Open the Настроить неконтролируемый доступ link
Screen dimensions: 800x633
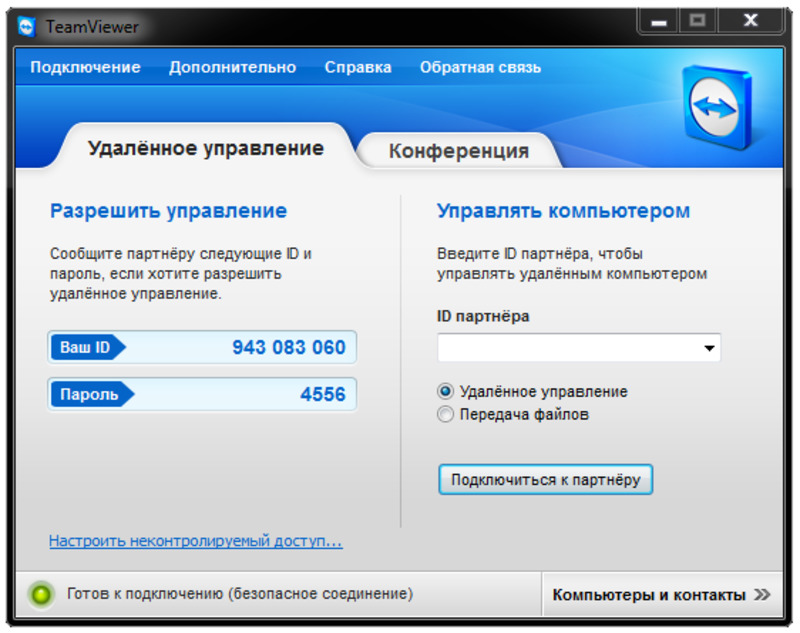point(196,541)
